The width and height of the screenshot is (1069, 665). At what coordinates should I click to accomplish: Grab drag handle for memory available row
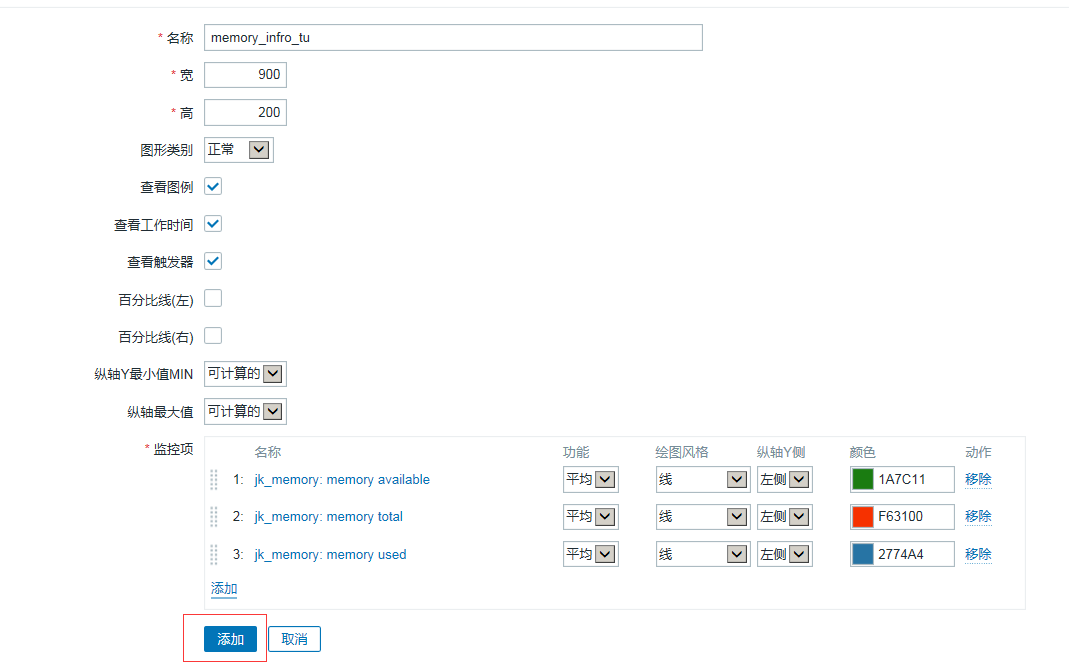point(214,479)
